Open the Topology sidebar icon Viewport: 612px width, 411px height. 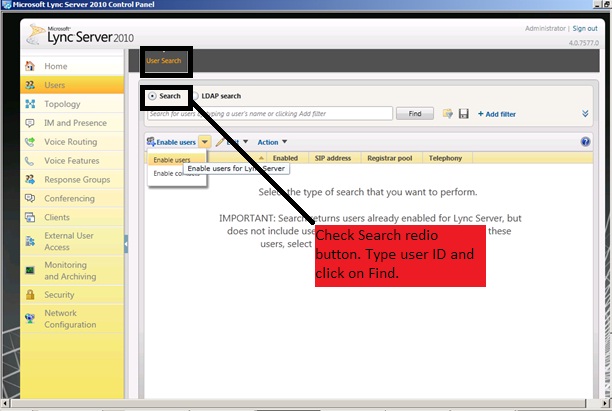click(30, 104)
